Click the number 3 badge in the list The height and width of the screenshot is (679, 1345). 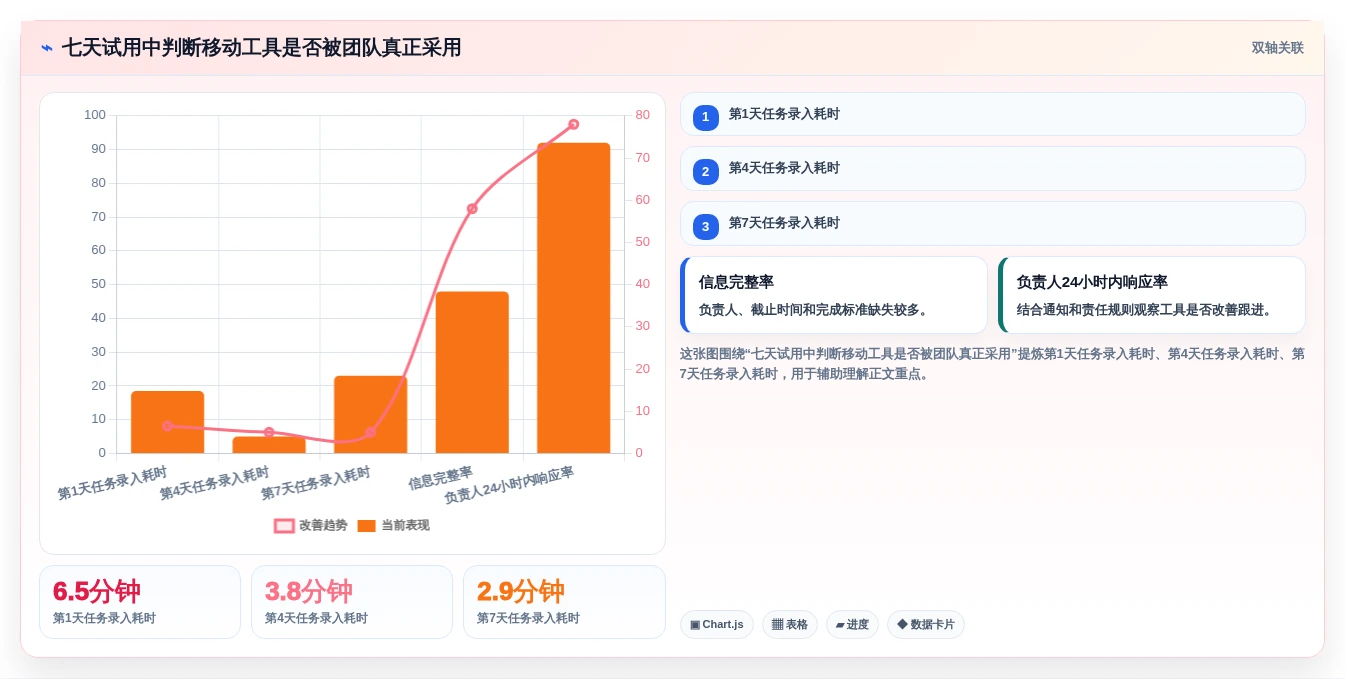click(705, 227)
